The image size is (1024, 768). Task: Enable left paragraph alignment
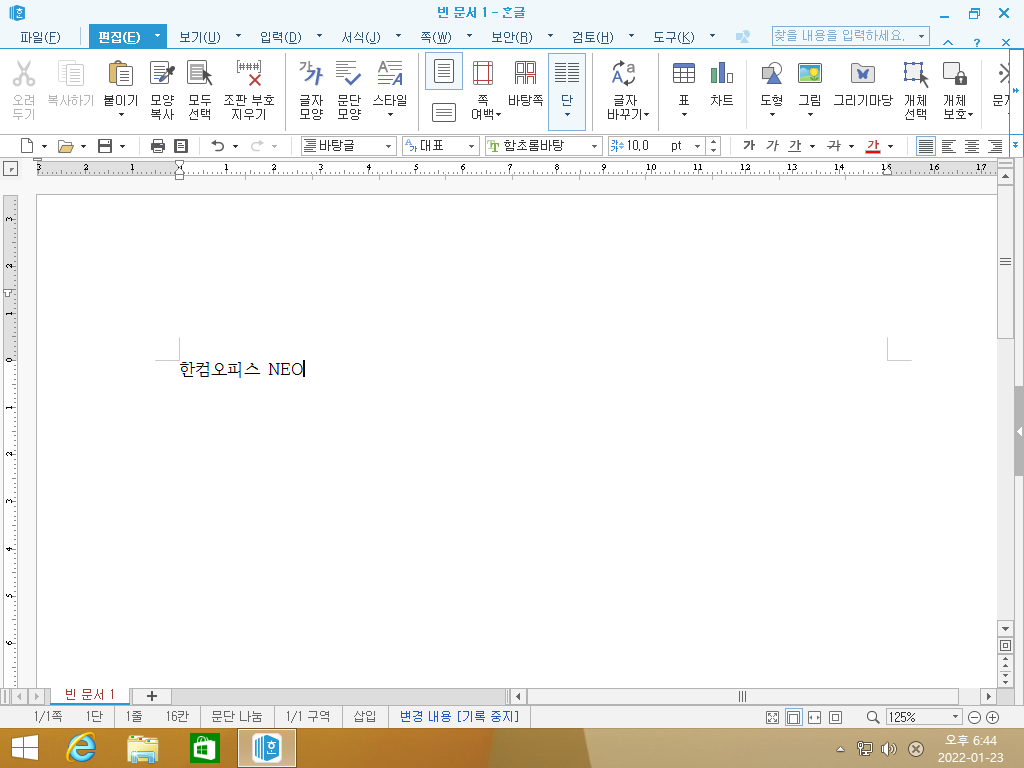tap(949, 146)
